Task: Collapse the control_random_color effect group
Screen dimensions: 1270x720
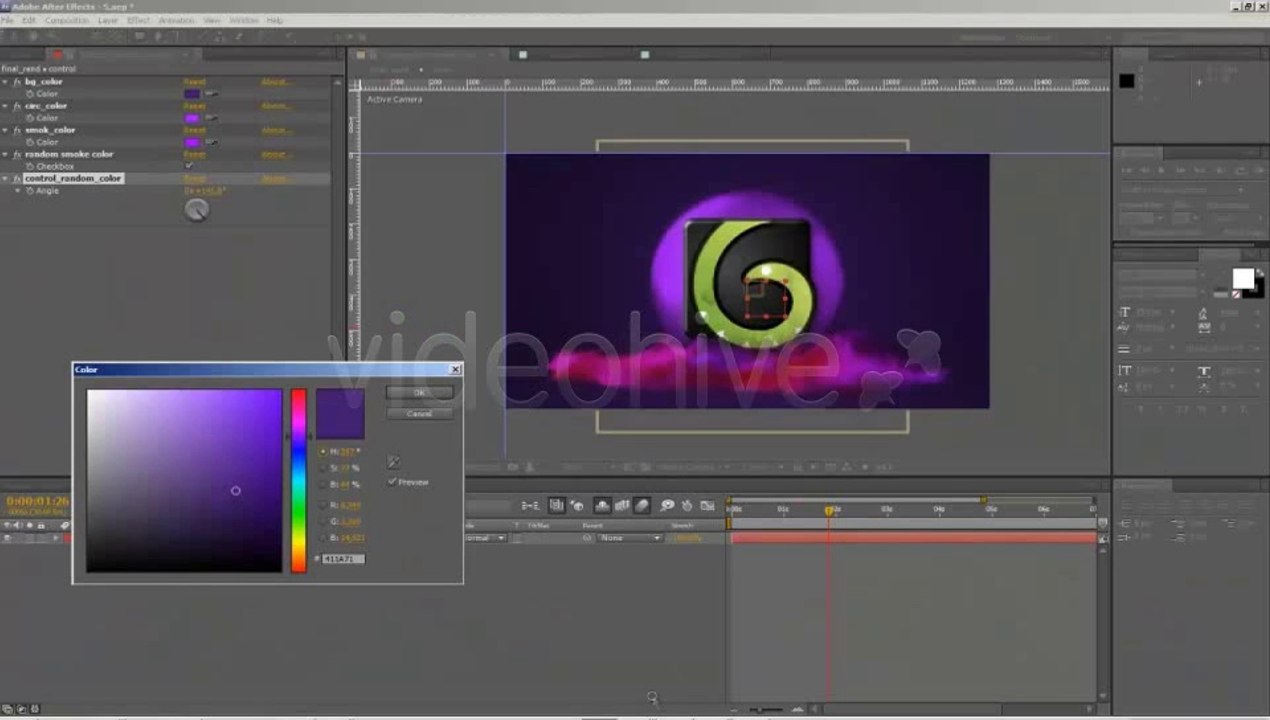Action: [x=5, y=178]
